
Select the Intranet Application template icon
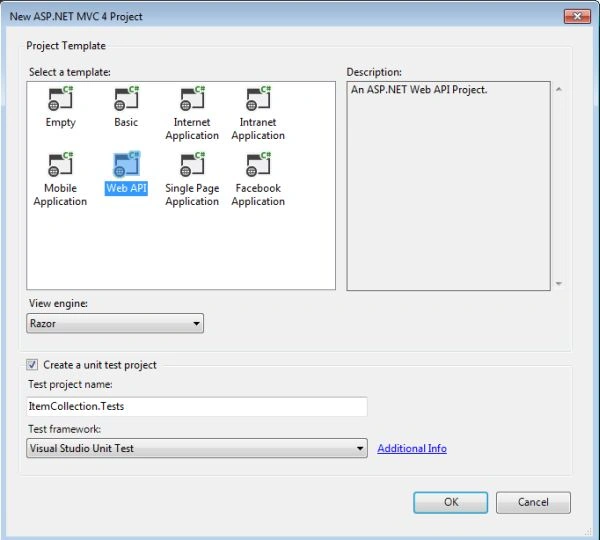(258, 98)
